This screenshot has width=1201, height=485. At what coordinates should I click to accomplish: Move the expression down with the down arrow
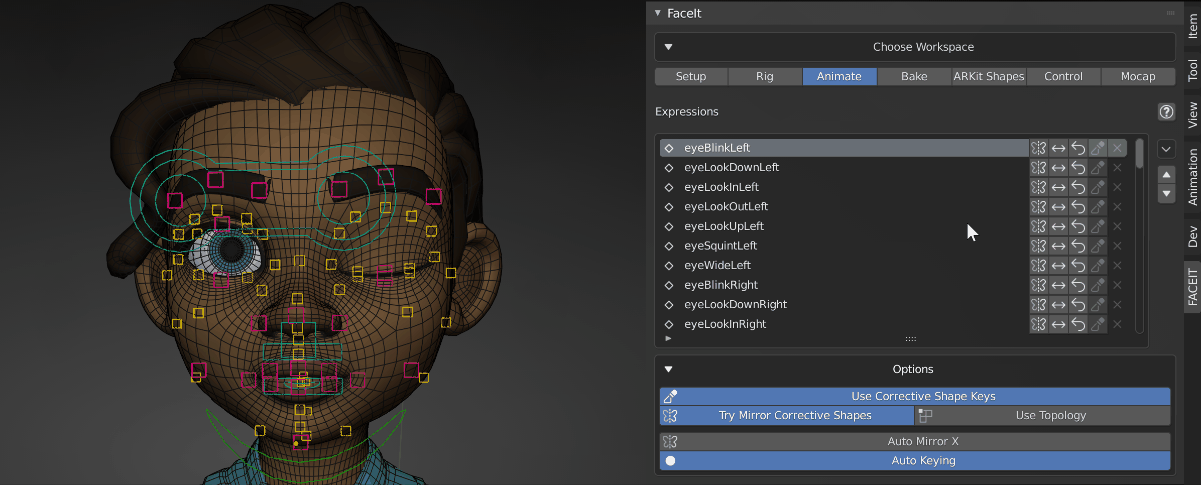[1165, 192]
